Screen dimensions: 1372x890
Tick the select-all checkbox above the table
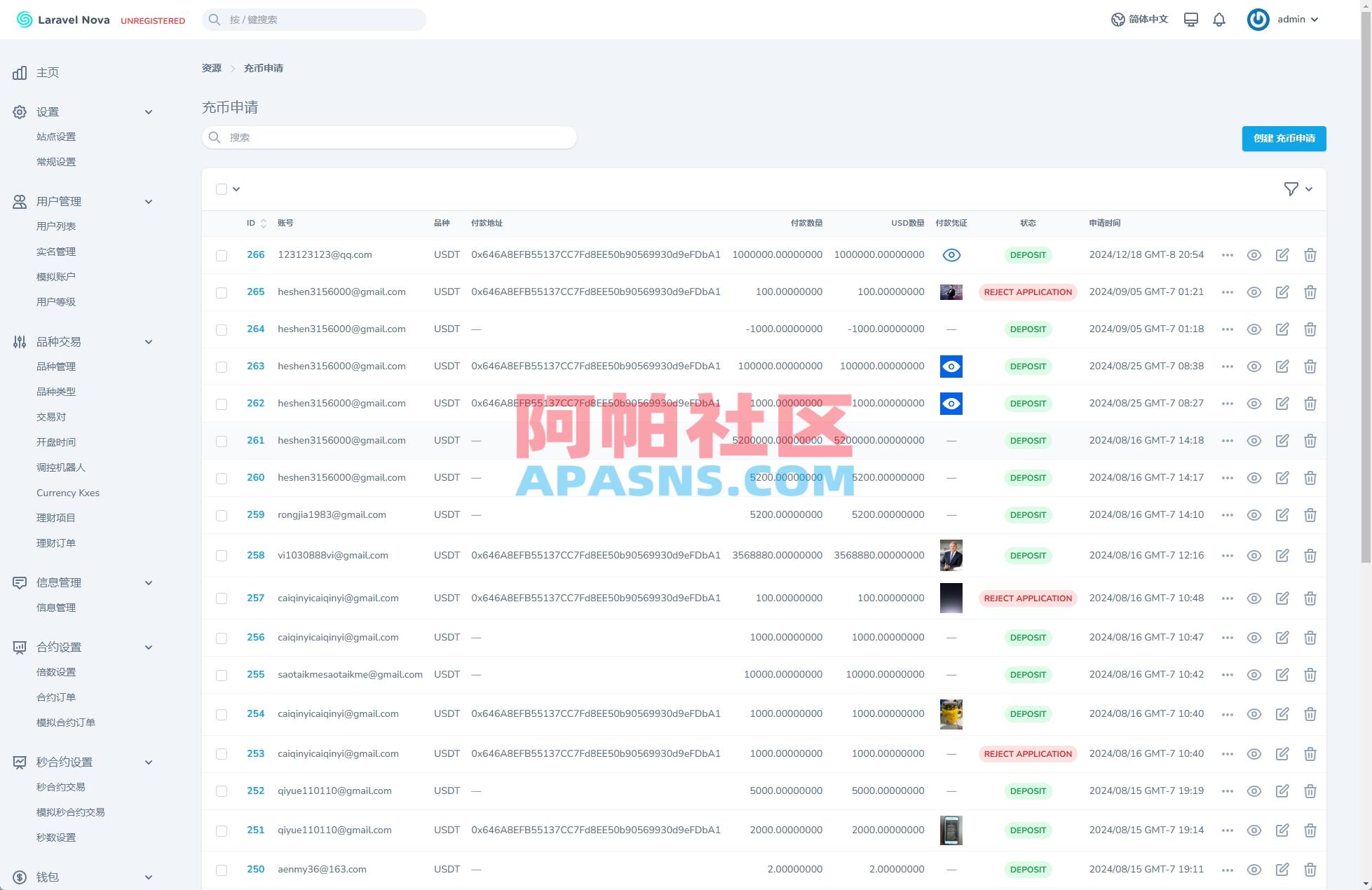[x=222, y=189]
